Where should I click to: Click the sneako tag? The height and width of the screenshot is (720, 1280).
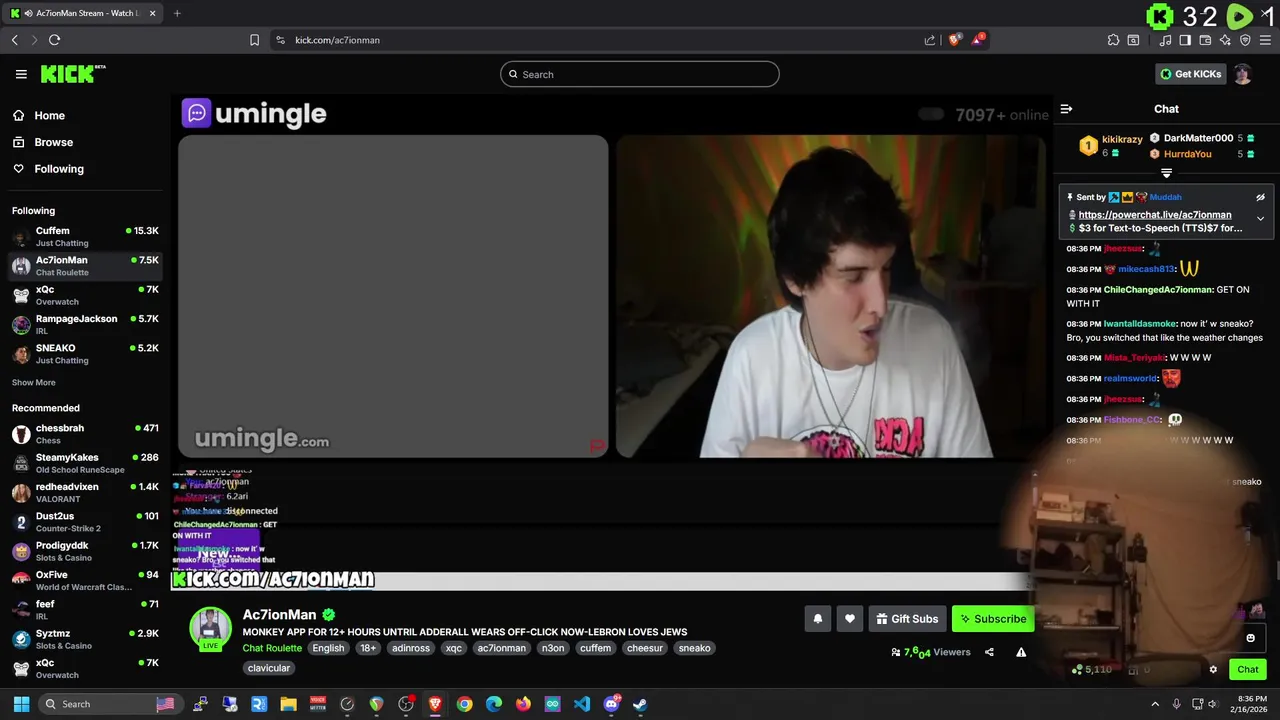695,648
